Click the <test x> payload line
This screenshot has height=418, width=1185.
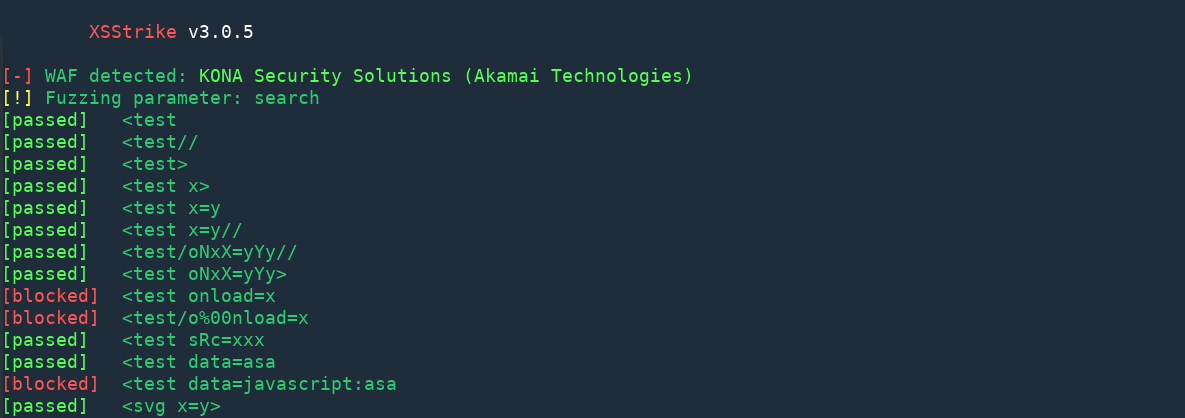point(166,186)
